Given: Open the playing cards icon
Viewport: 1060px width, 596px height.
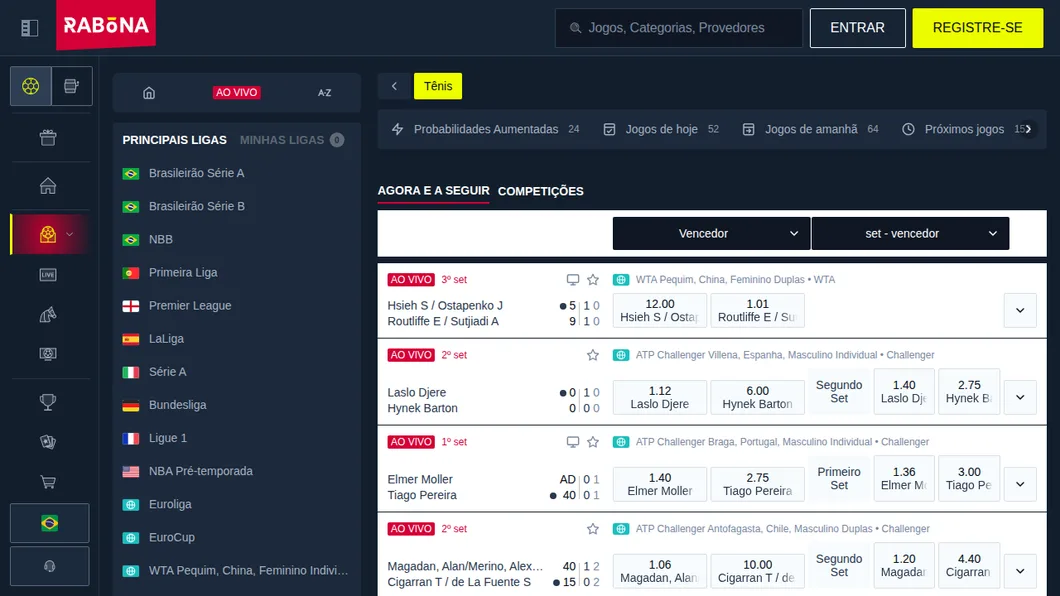Looking at the screenshot, I should click(48, 442).
